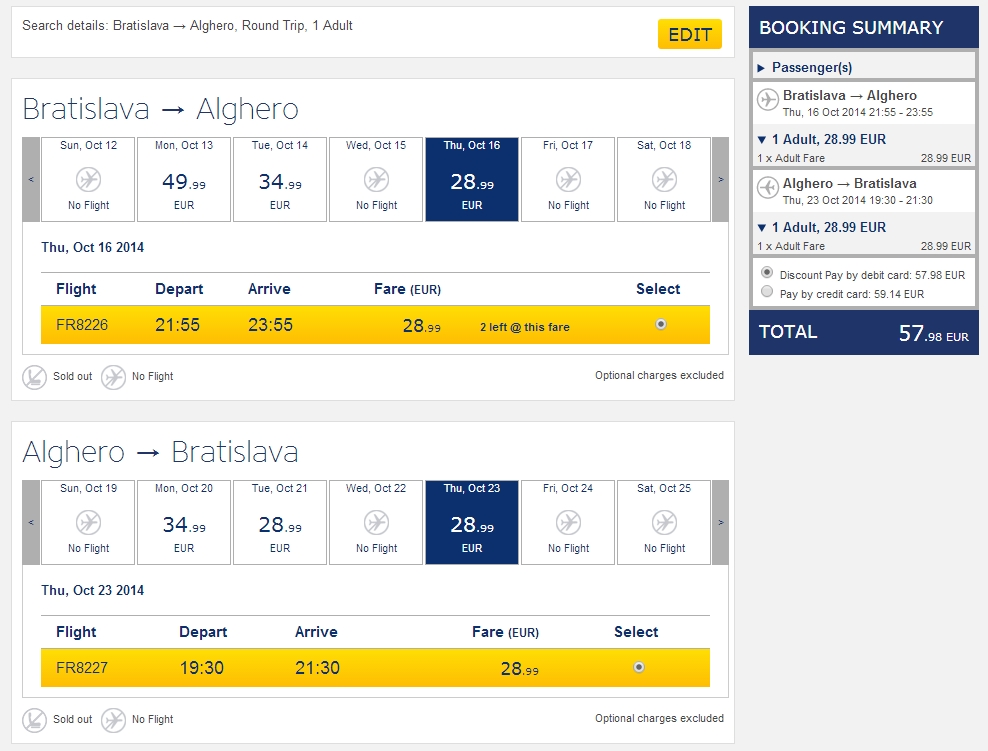Show earlier return dates with left arrow
Image resolution: width=988 pixels, height=751 pixels.
point(31,523)
